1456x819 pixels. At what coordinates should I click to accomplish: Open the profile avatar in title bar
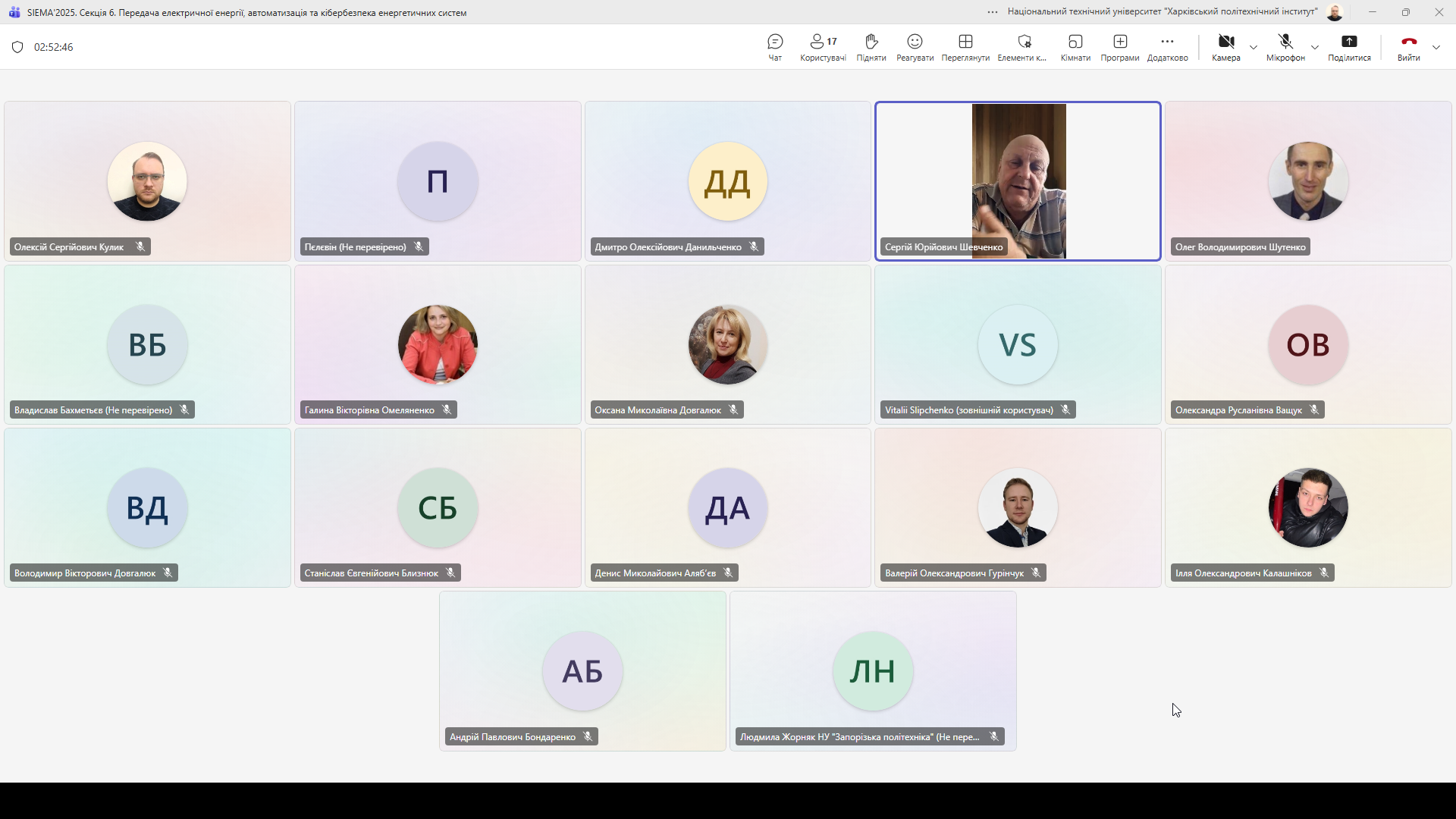tap(1335, 12)
